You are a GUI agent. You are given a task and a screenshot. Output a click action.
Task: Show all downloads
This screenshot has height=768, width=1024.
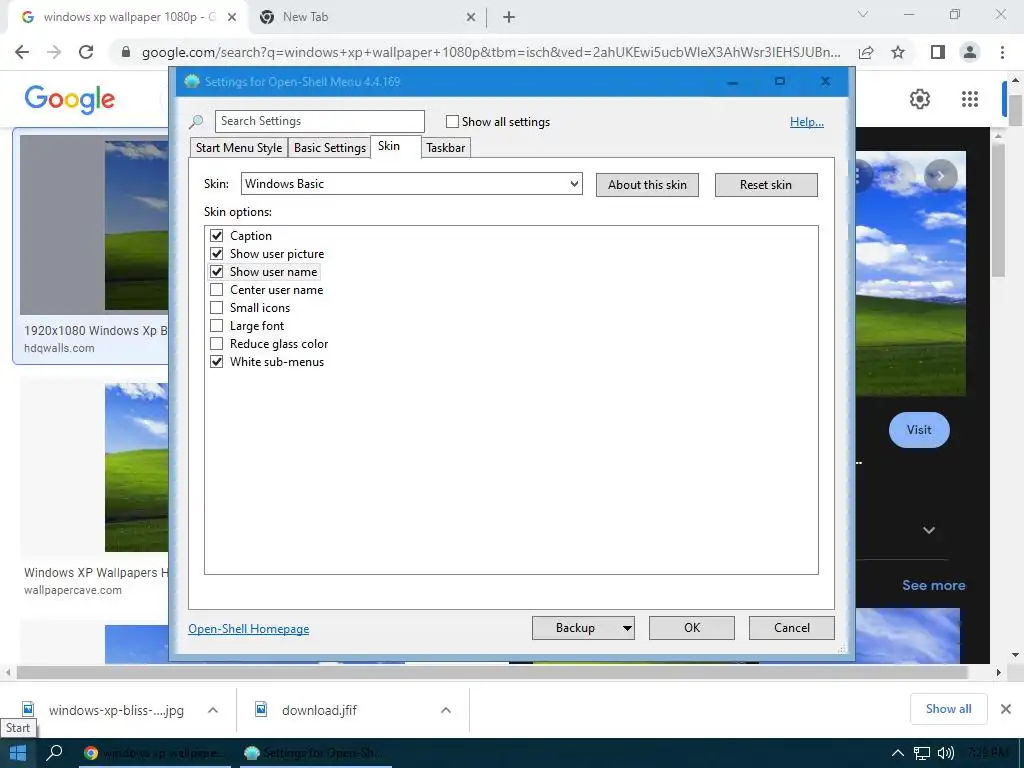(x=948, y=709)
